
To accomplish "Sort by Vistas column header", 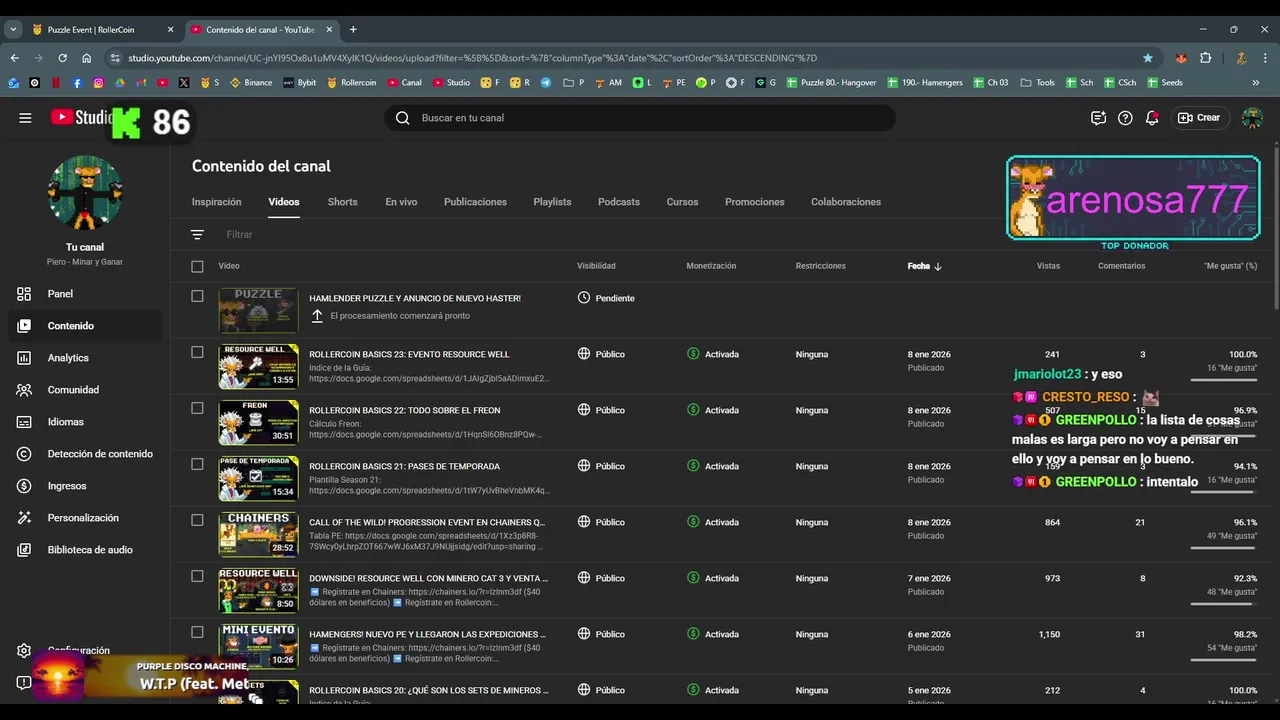I will coord(1048,266).
